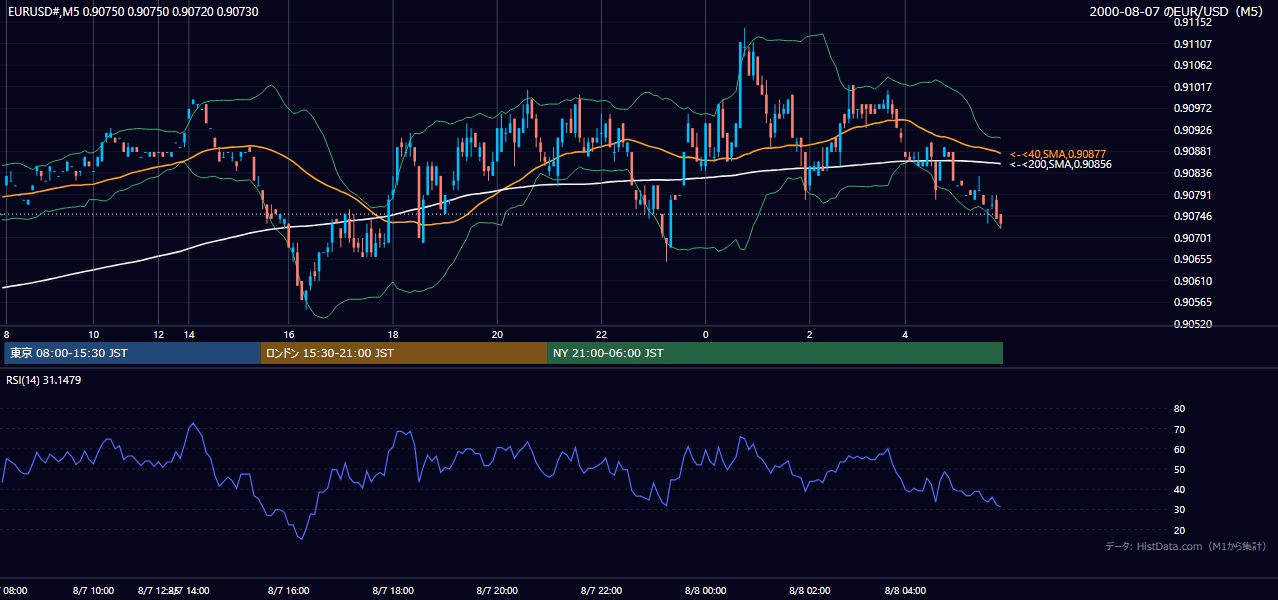1278x600 pixels.
Task: Click price axis label 0.90655
Action: [1192, 259]
